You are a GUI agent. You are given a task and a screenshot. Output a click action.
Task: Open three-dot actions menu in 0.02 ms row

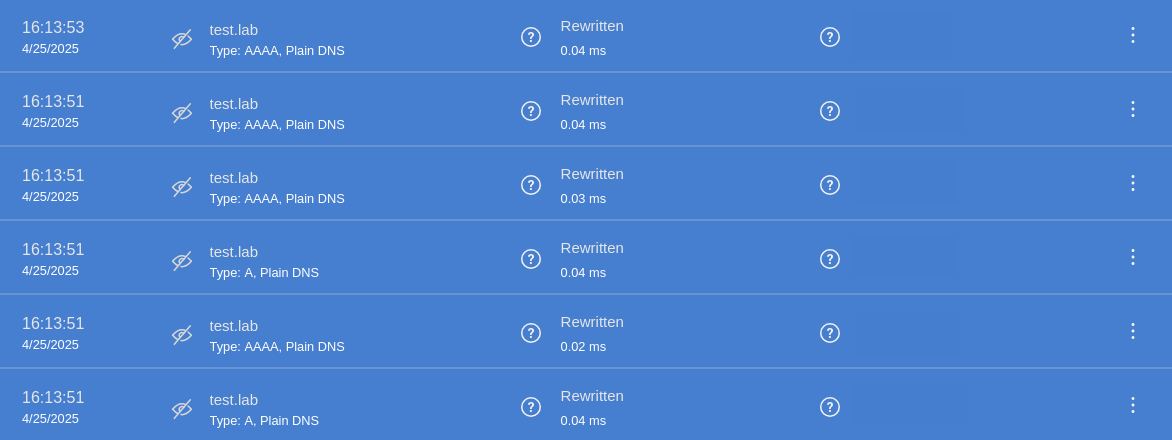pyautogui.click(x=1132, y=331)
